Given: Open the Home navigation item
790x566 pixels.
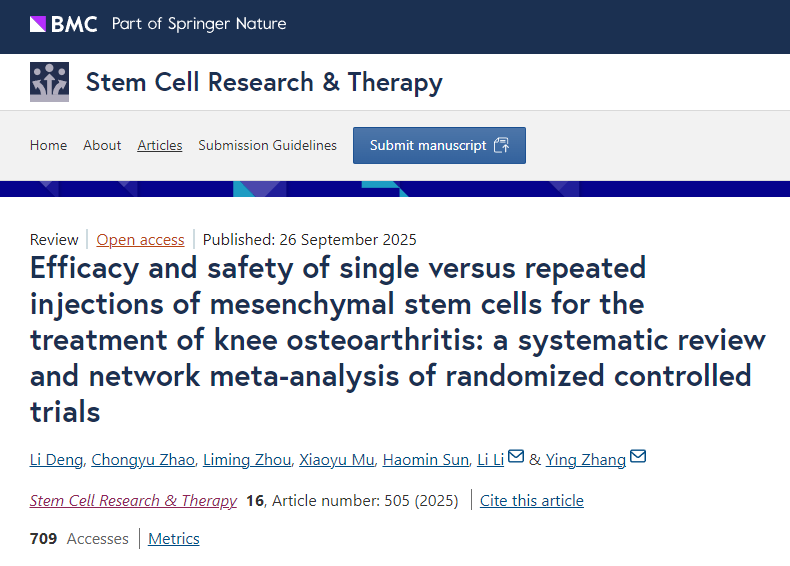Looking at the screenshot, I should 48,145.
